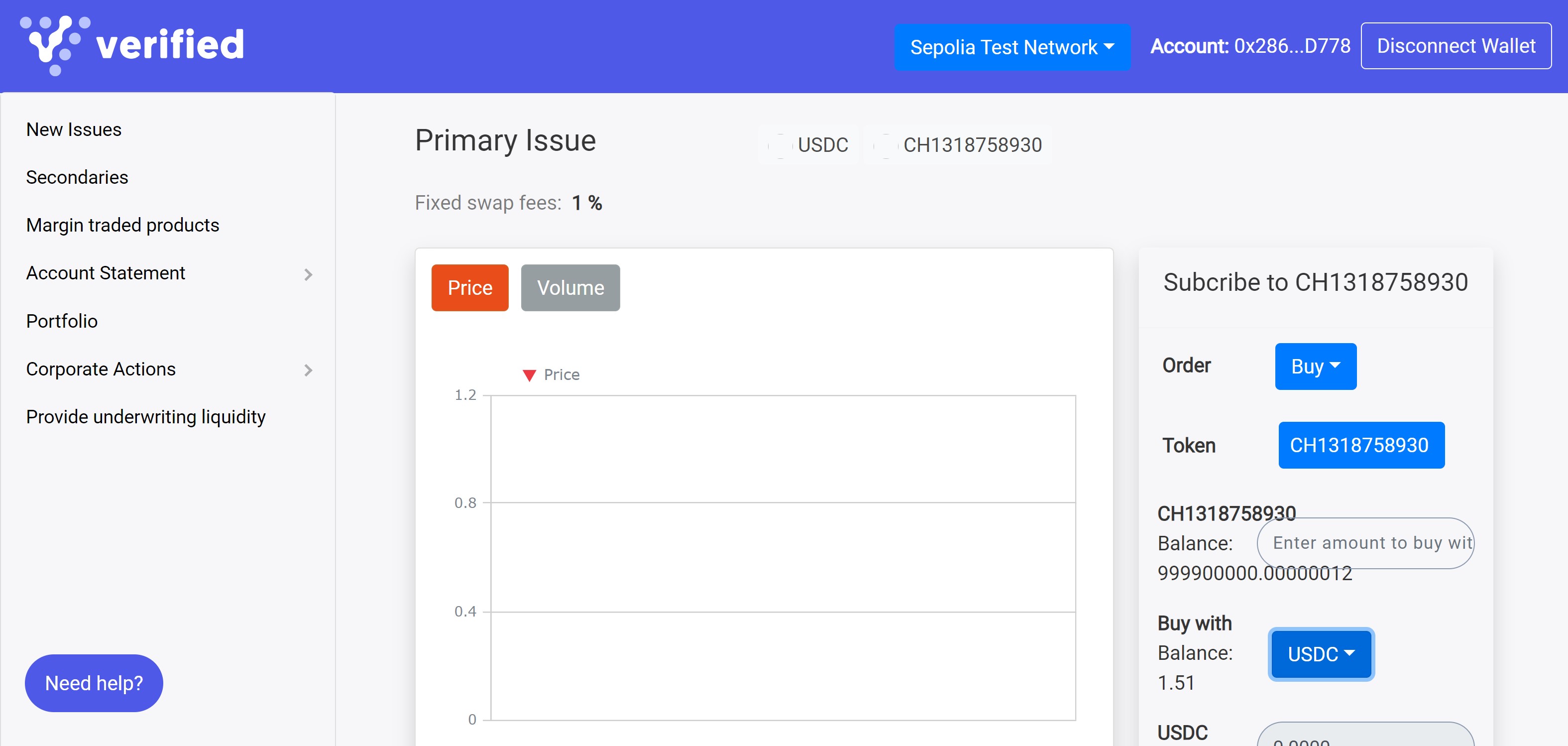The height and width of the screenshot is (746, 1568).
Task: Click the CH1318758930 token button
Action: 1360,445
